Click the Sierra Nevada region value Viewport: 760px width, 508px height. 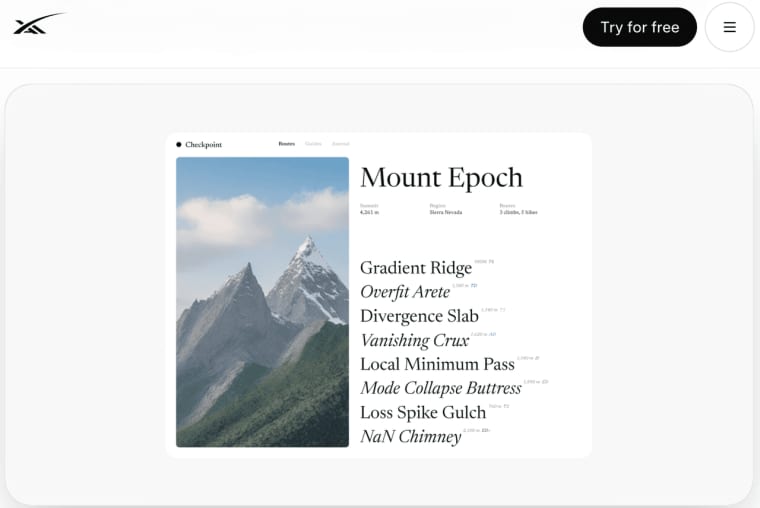point(445,212)
